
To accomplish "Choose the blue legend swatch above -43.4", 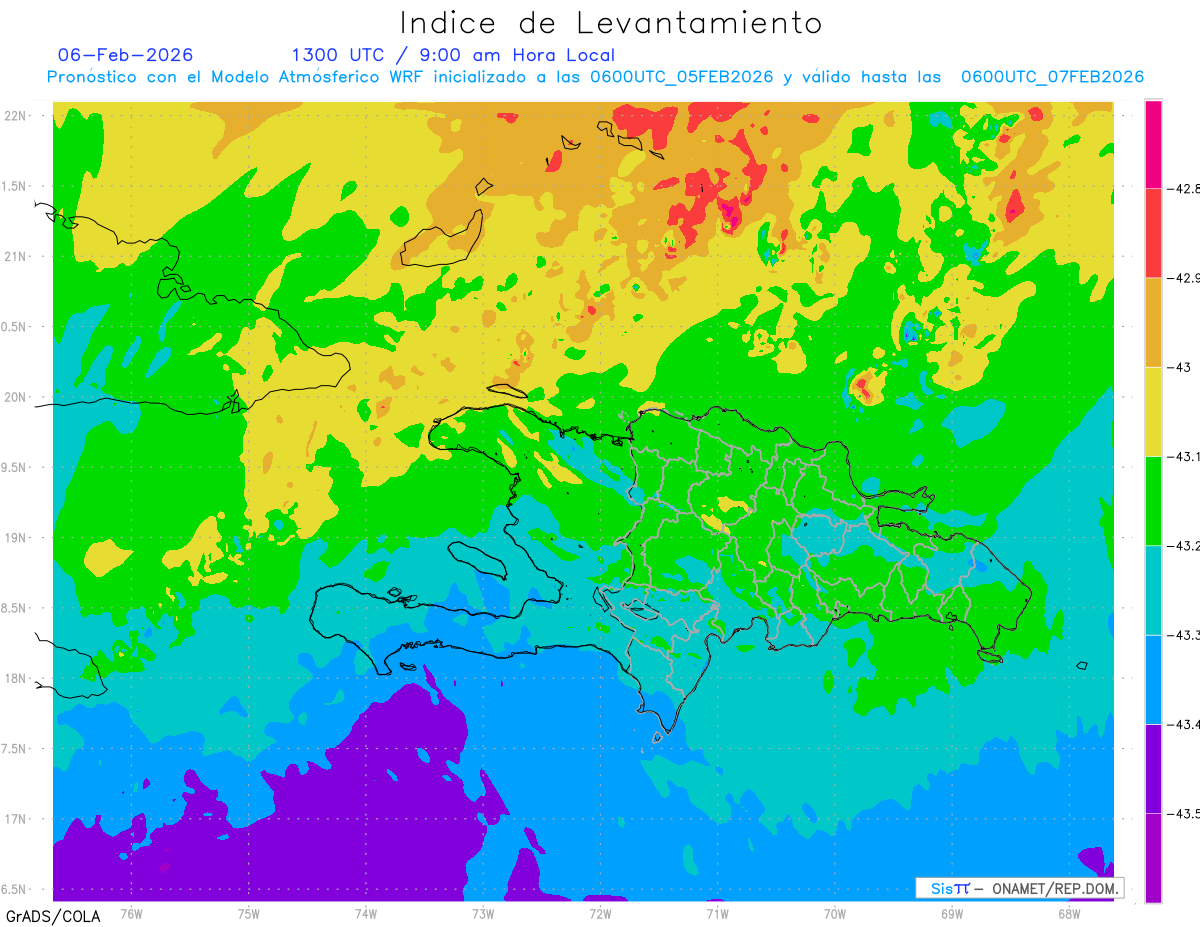I will [1153, 680].
